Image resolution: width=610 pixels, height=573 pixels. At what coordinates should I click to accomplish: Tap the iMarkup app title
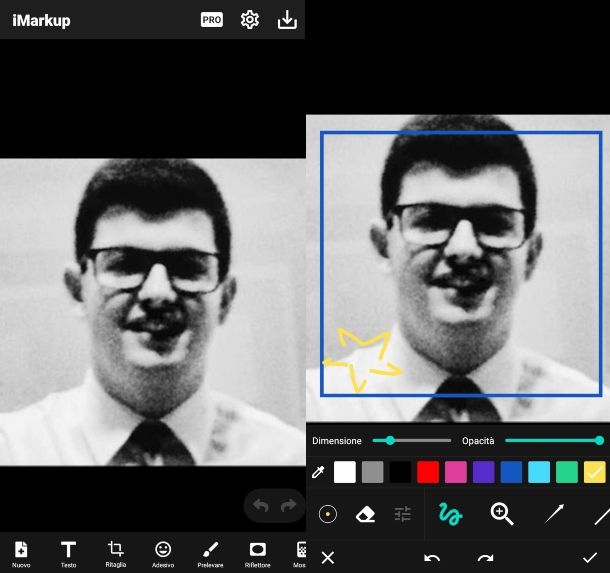41,20
